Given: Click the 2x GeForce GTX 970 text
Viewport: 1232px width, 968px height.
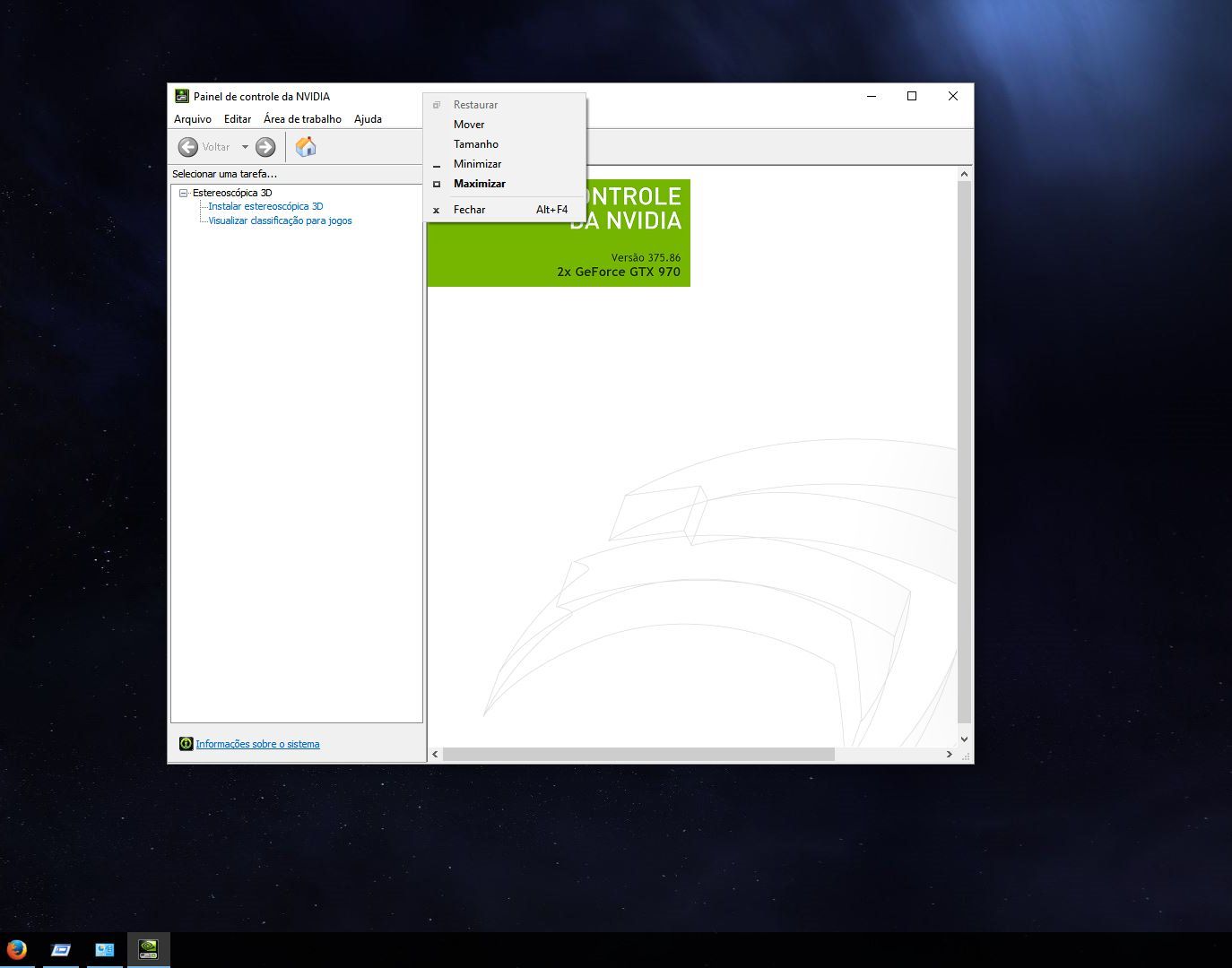Looking at the screenshot, I should (x=619, y=272).
